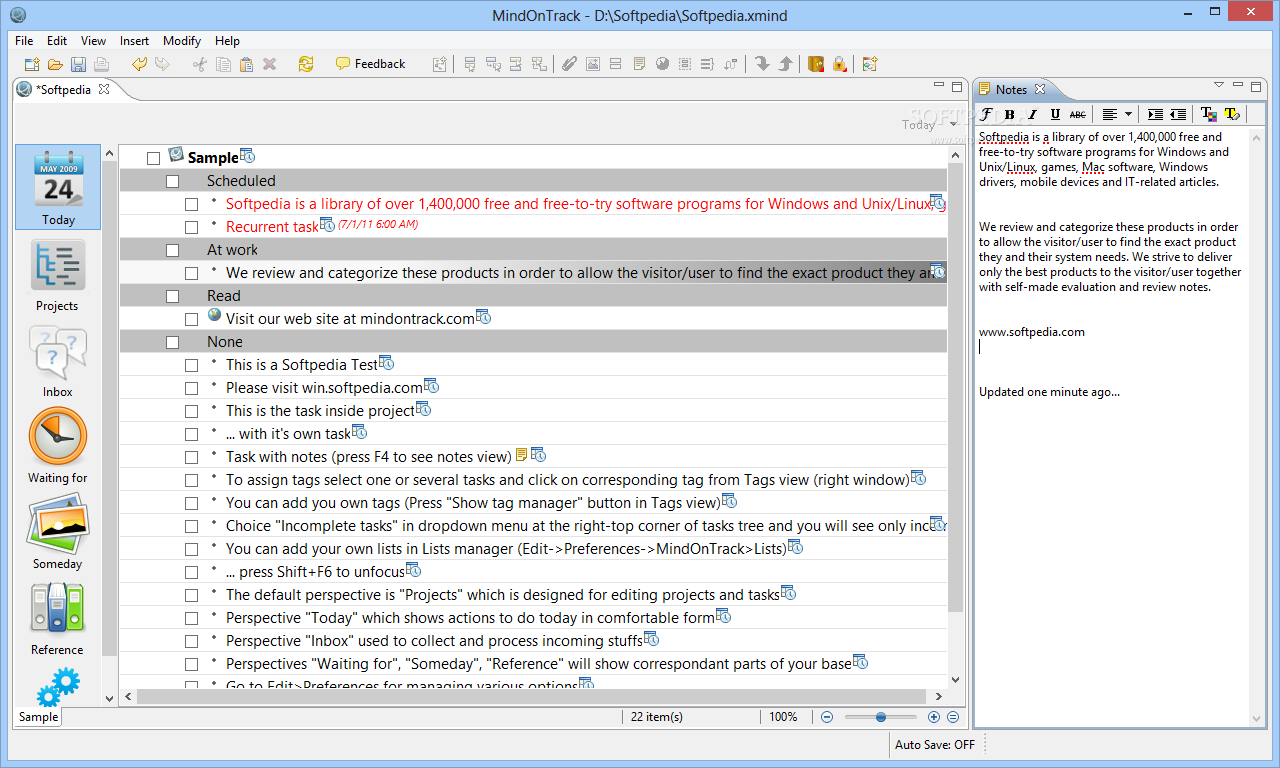The image size is (1280, 768).
Task: Toggle Bold in the Notes toolbar
Action: [x=1010, y=114]
